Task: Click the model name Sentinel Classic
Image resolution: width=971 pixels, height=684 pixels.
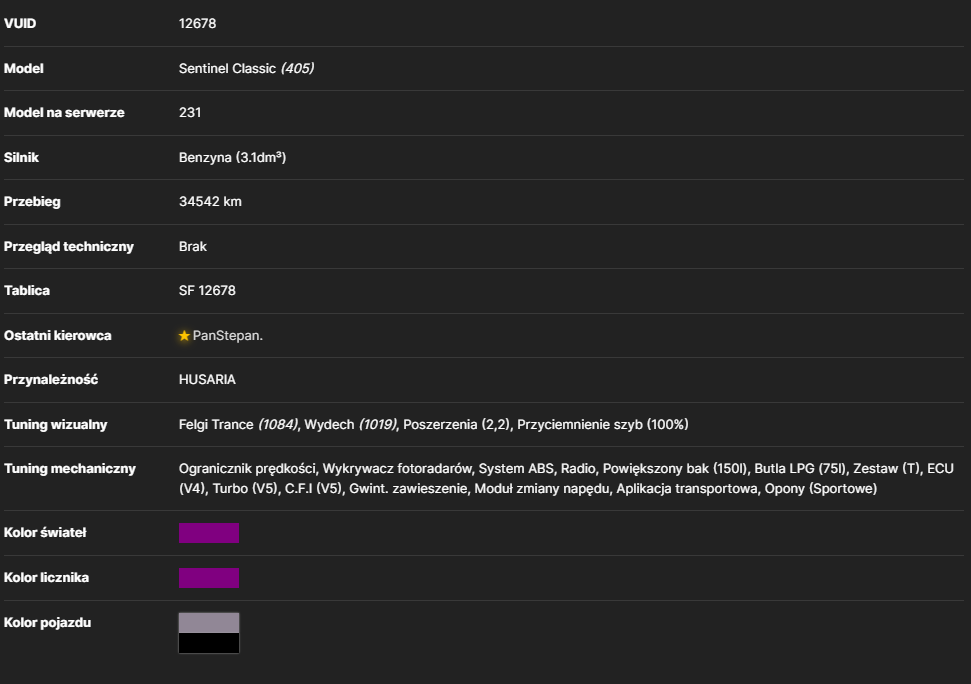Action: point(227,69)
